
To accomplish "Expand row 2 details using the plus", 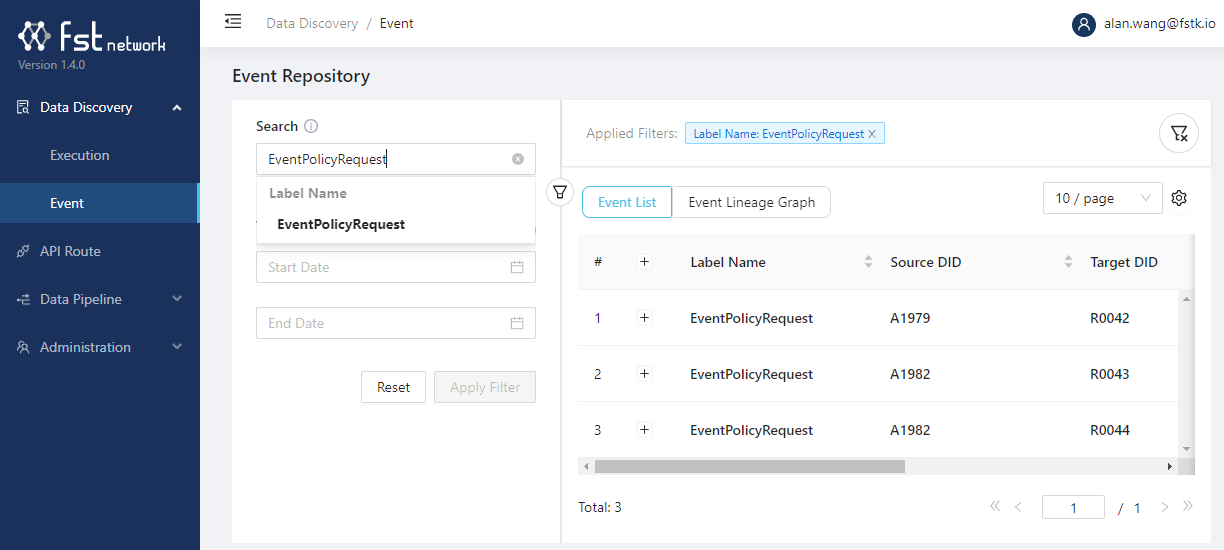I will (644, 374).
